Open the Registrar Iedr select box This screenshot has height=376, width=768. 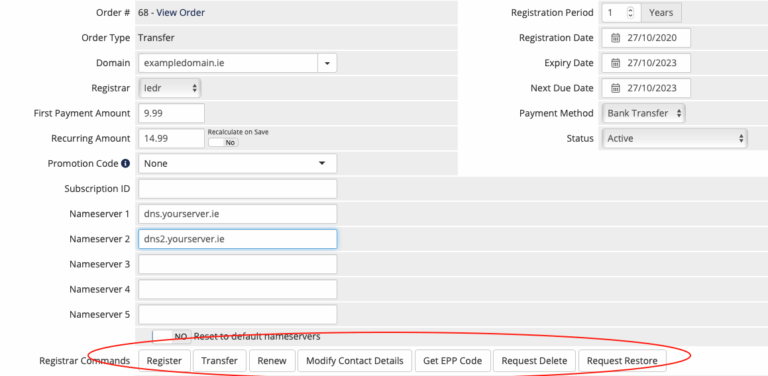170,88
